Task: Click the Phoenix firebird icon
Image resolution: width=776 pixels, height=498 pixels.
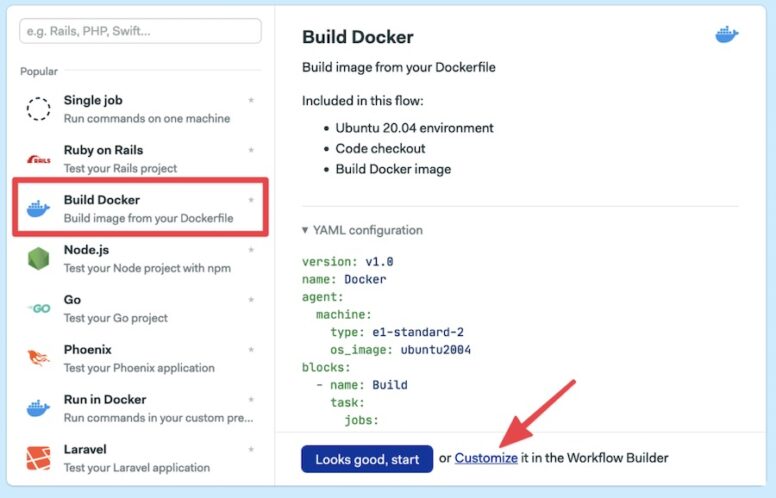Action: coord(38,358)
